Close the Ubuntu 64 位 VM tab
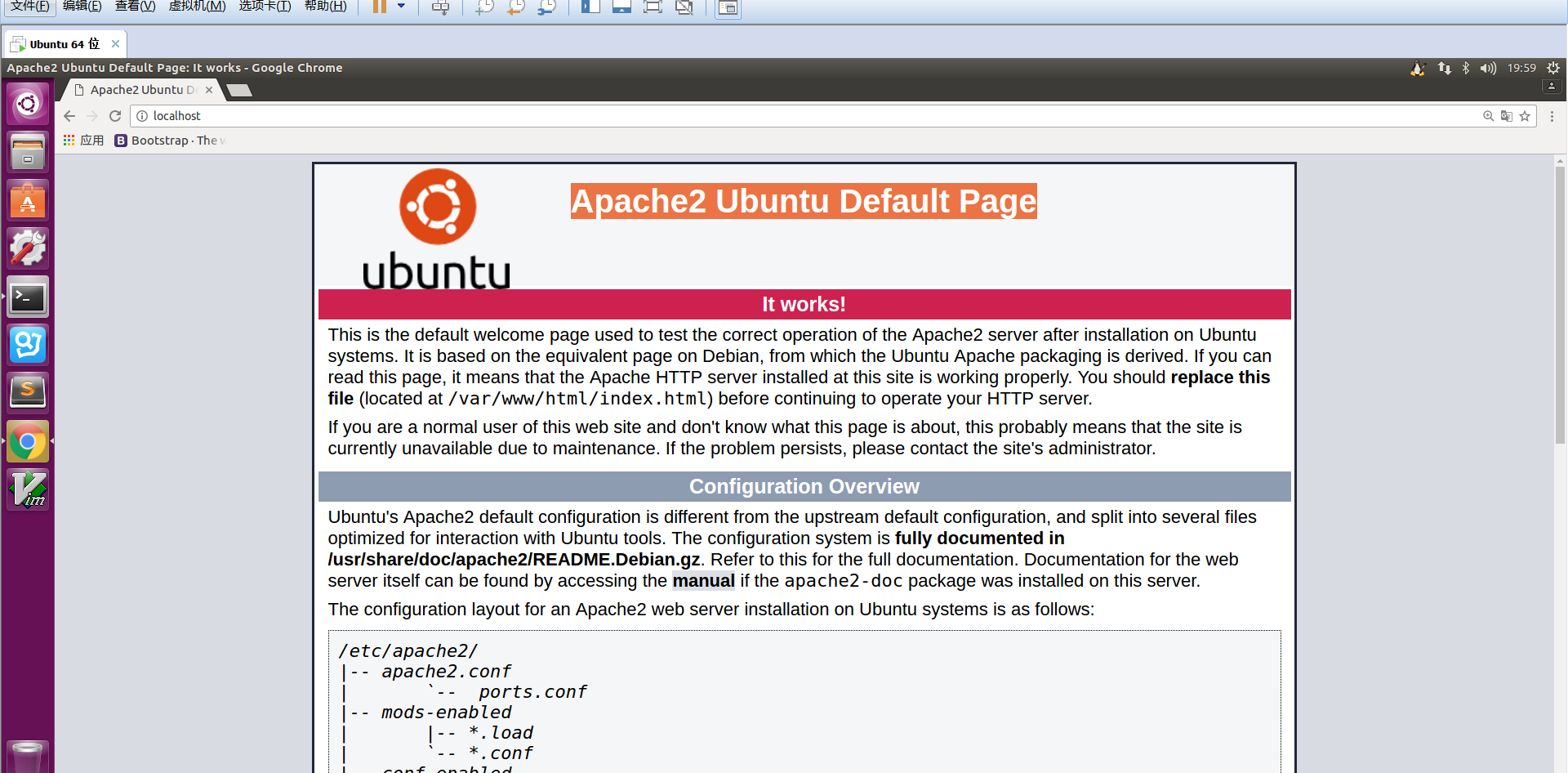1568x773 pixels. pyautogui.click(x=115, y=44)
